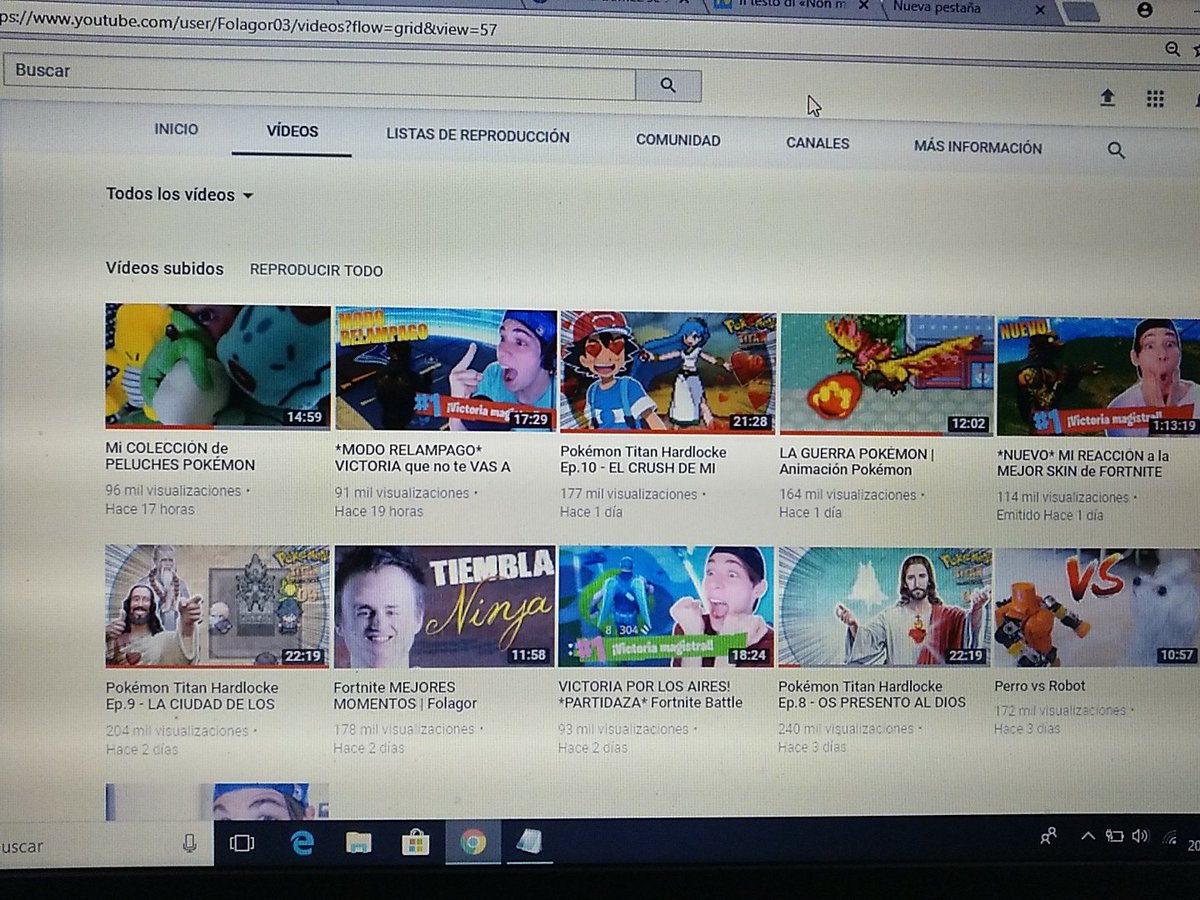The height and width of the screenshot is (900, 1200).
Task: Open LA GUERRA POKÉMON video thumbnail
Action: [x=887, y=374]
